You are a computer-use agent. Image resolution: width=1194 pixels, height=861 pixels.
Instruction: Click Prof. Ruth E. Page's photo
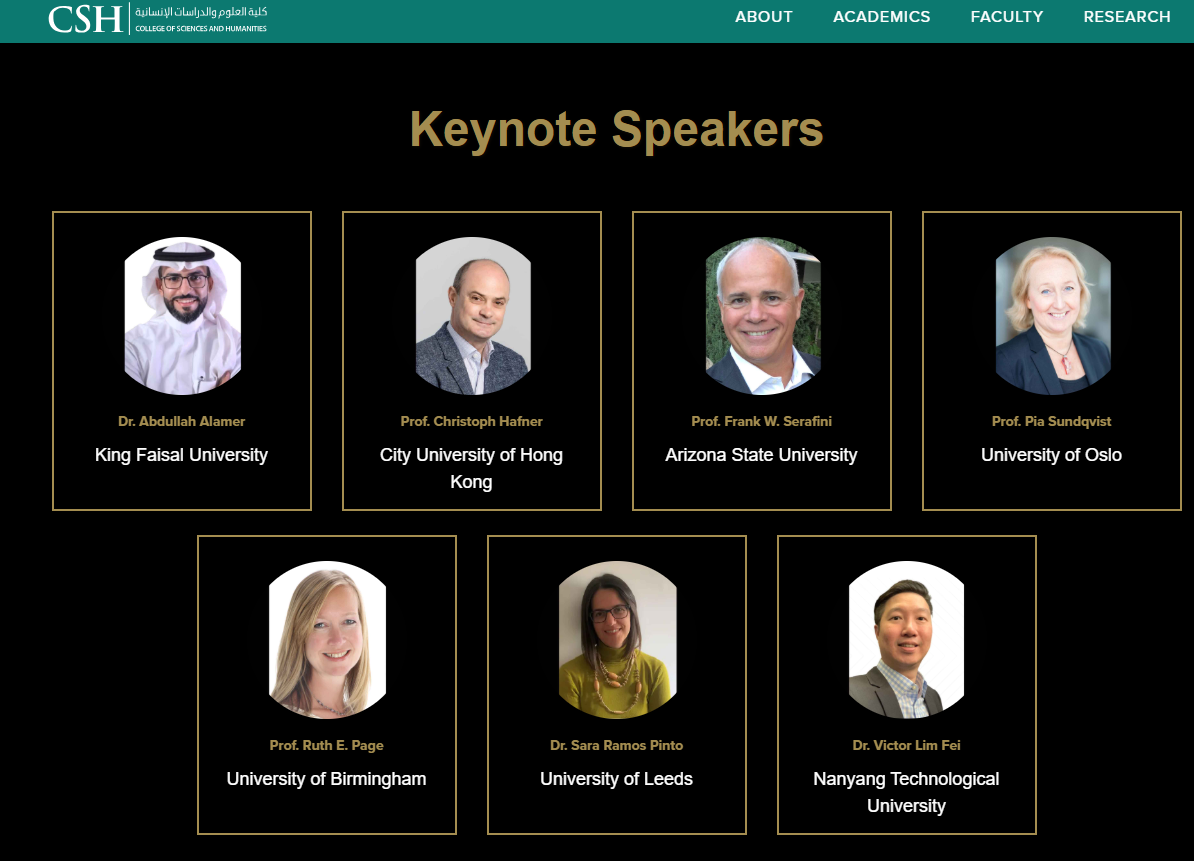(327, 639)
